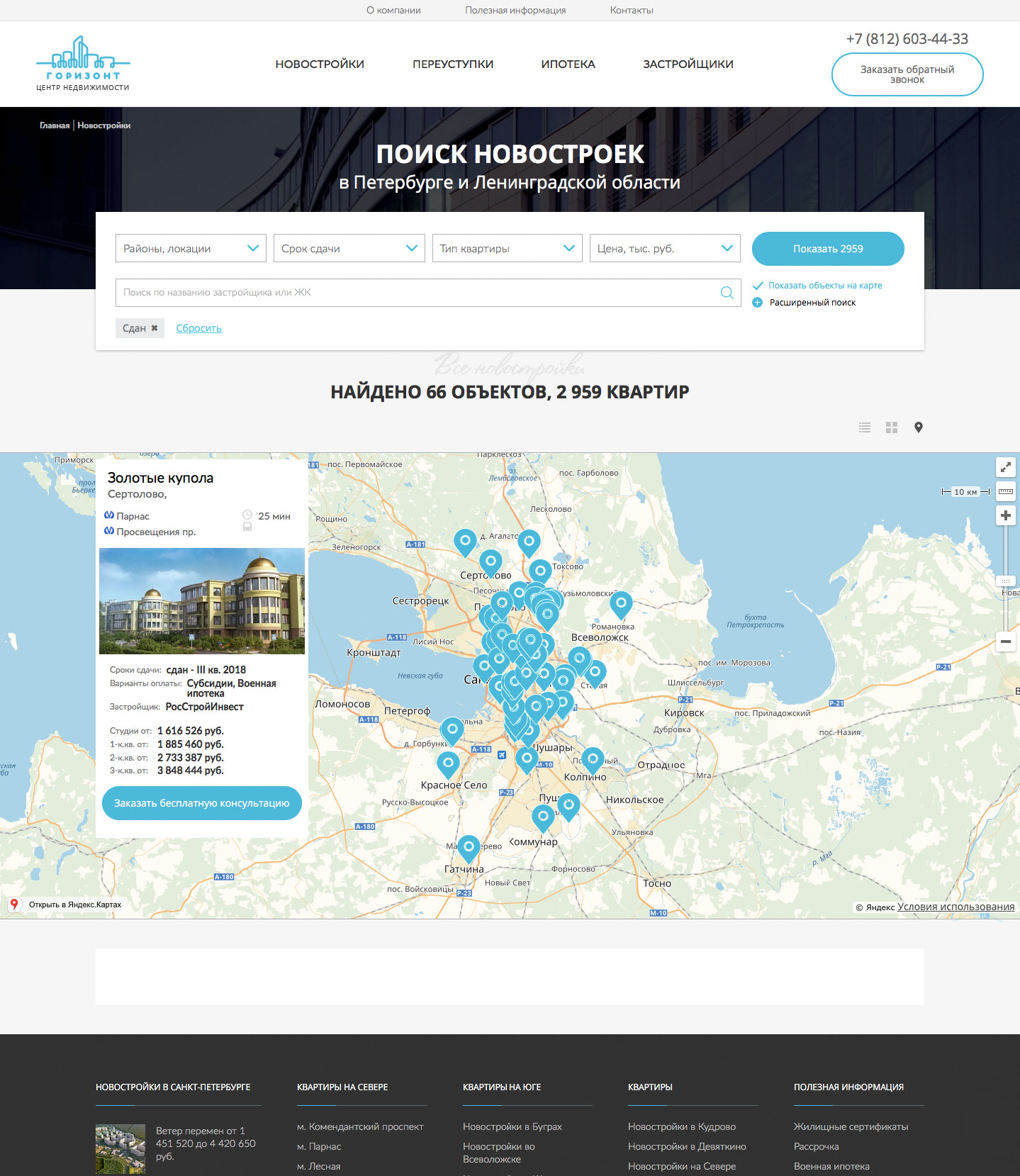Open the Золотые купола building photo
Screen dimensions: 1020x1176
[x=202, y=601]
